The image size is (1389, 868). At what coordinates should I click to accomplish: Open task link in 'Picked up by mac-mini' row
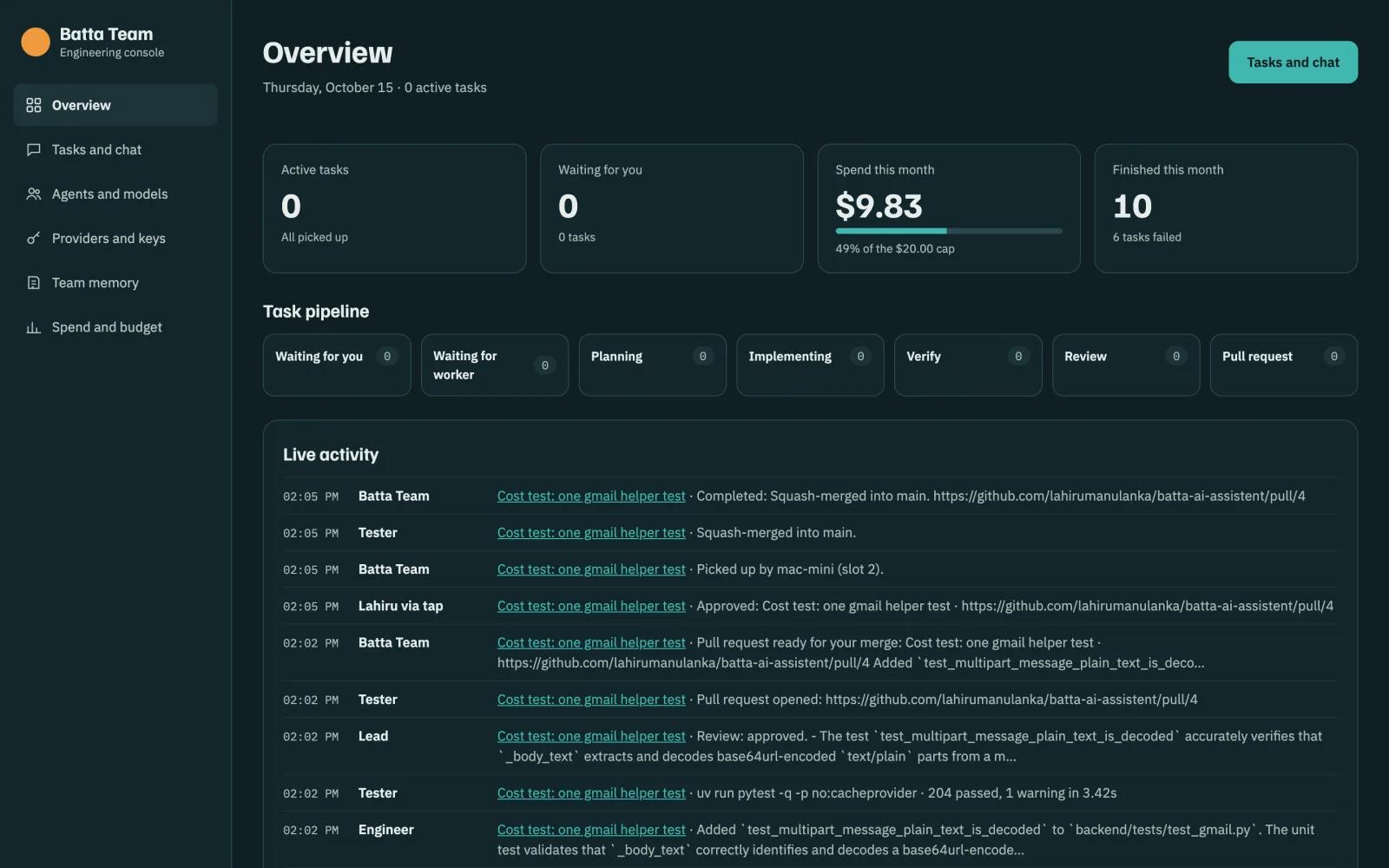tap(591, 569)
